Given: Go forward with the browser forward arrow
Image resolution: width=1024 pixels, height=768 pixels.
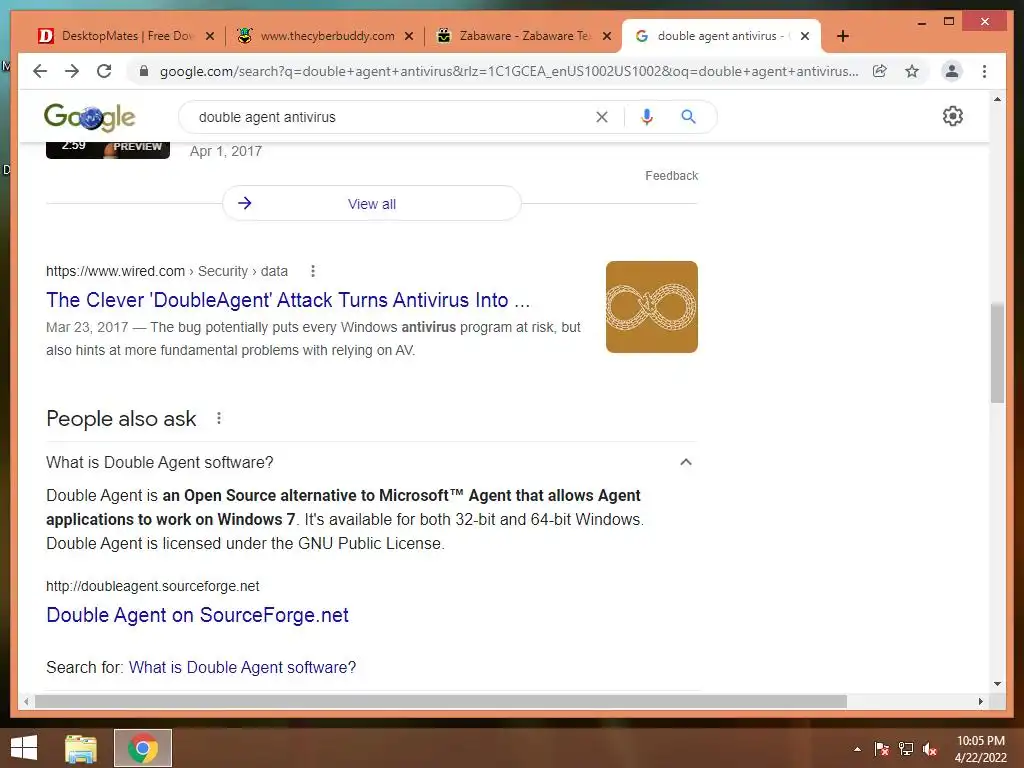Looking at the screenshot, I should (72, 71).
